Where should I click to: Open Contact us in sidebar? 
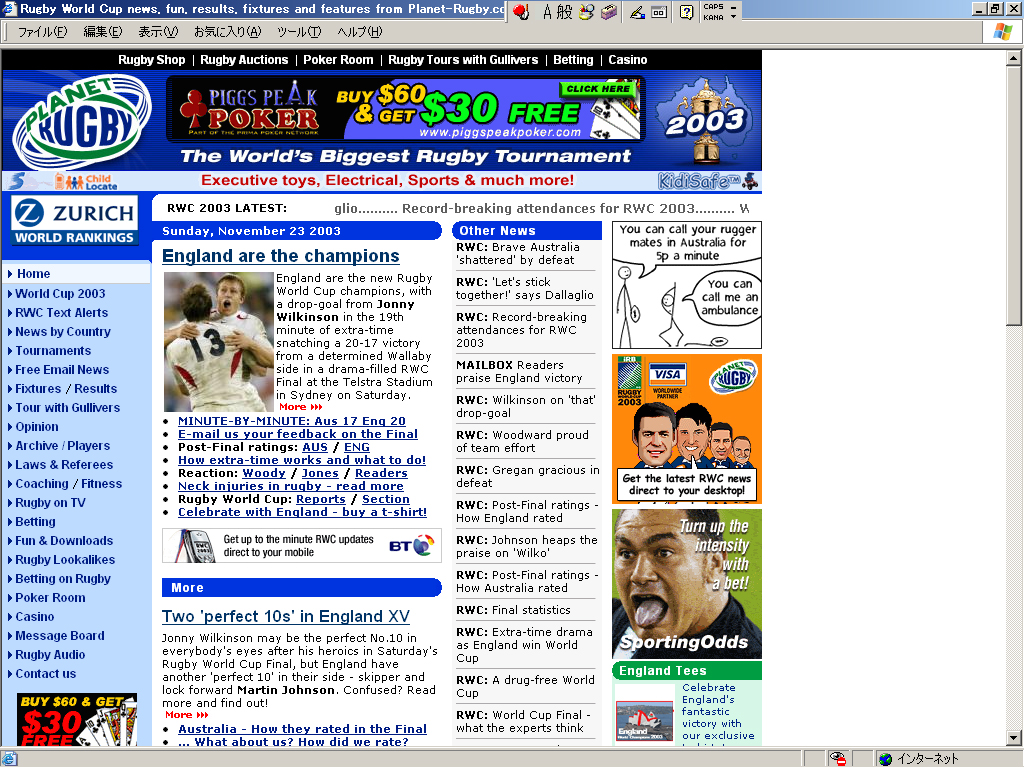coord(46,673)
